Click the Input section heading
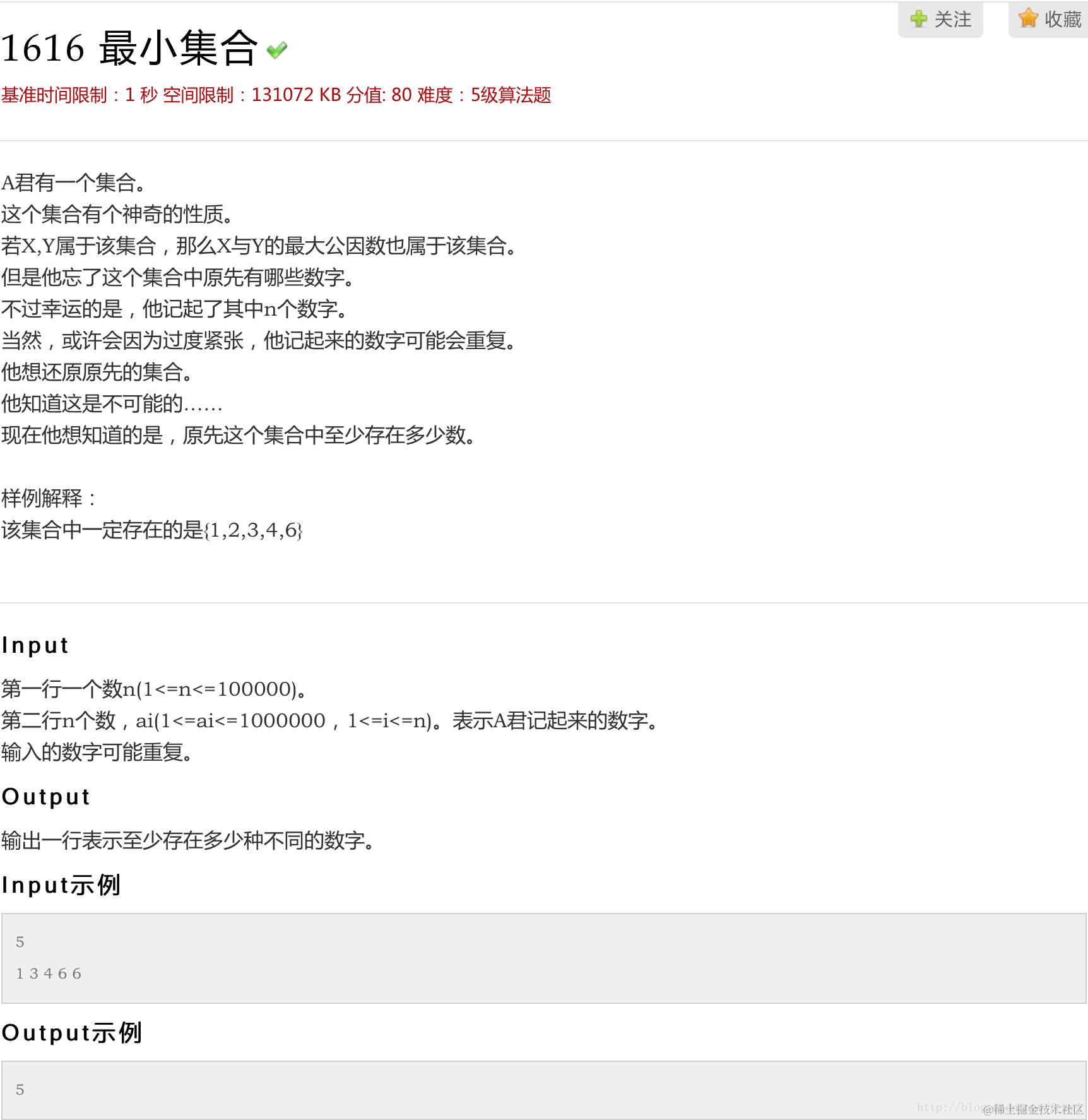The width and height of the screenshot is (1088, 1120). coord(35,645)
